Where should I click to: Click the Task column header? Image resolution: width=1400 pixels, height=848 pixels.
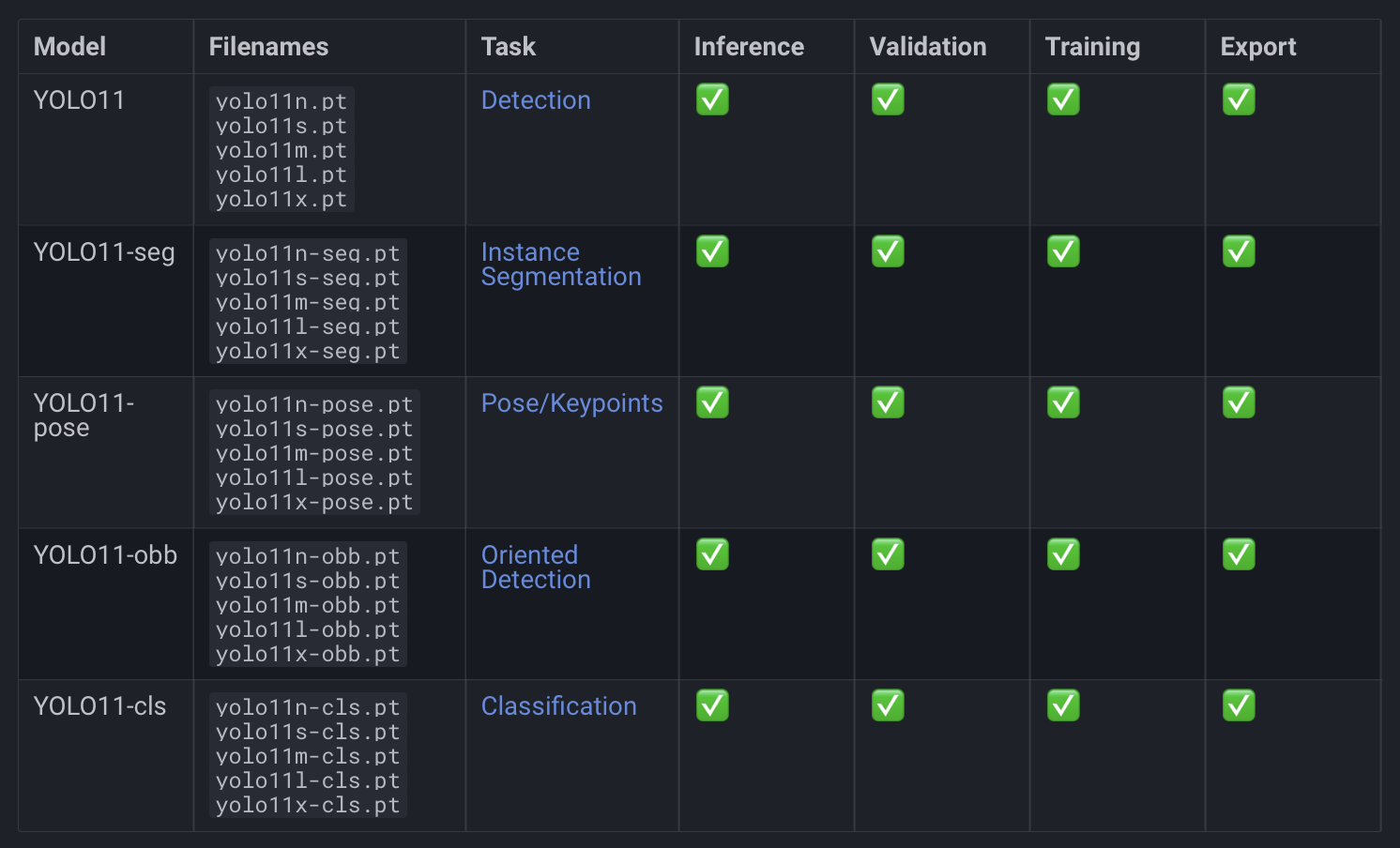click(x=509, y=47)
